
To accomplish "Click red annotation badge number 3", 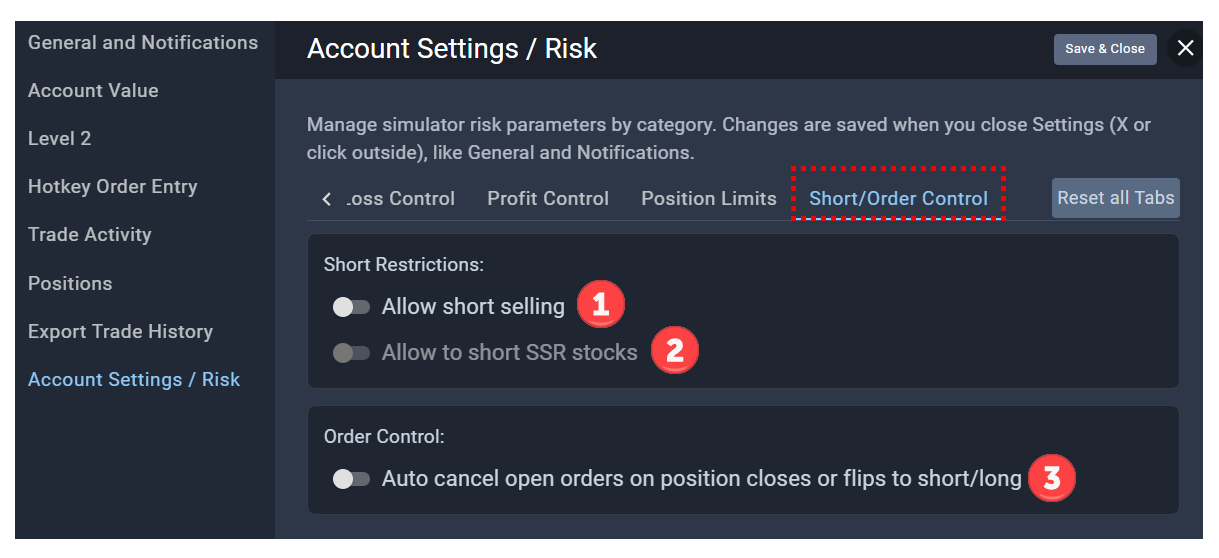I will click(1051, 478).
